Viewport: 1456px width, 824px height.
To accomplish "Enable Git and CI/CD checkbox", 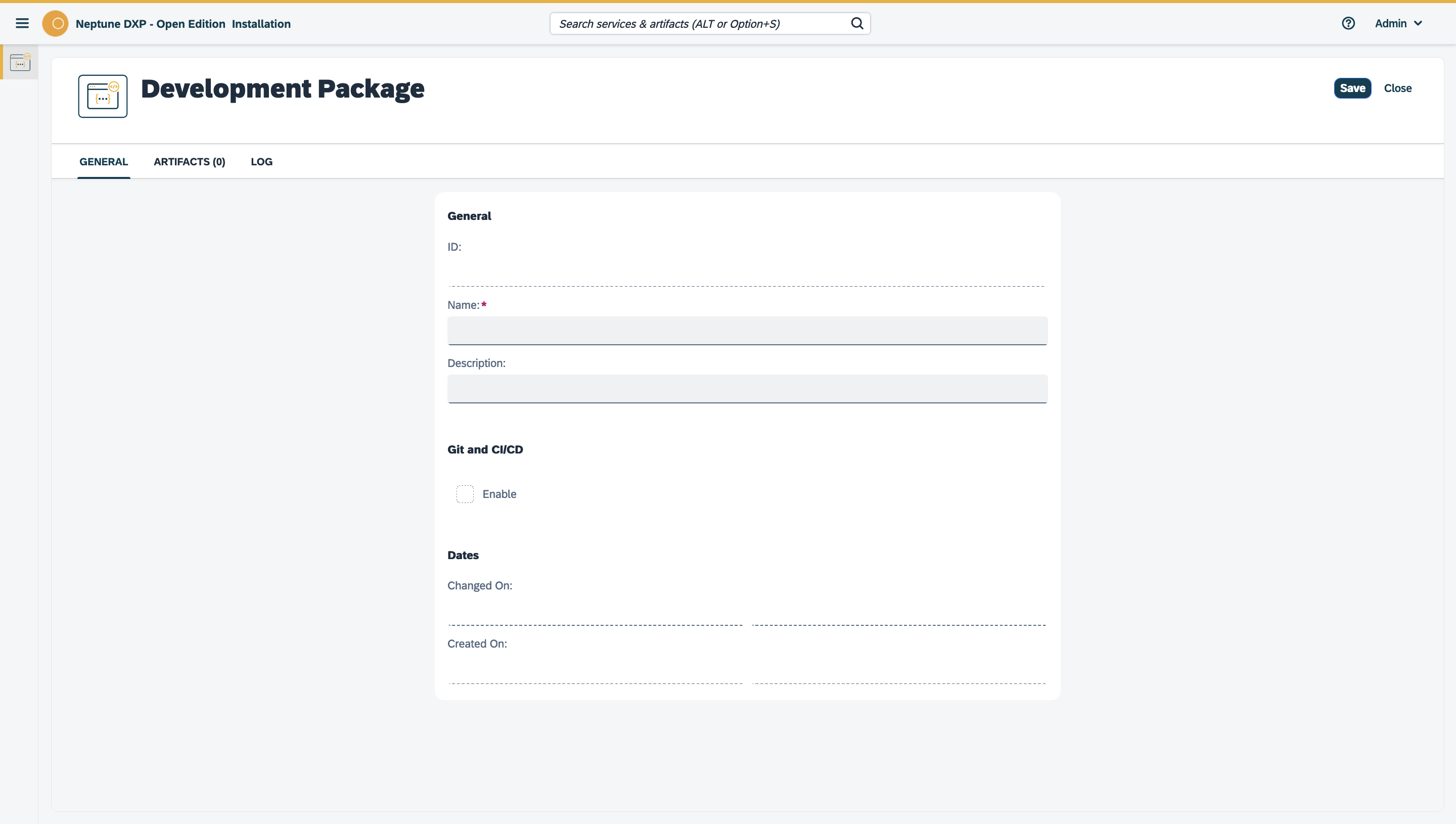I will coord(465,494).
